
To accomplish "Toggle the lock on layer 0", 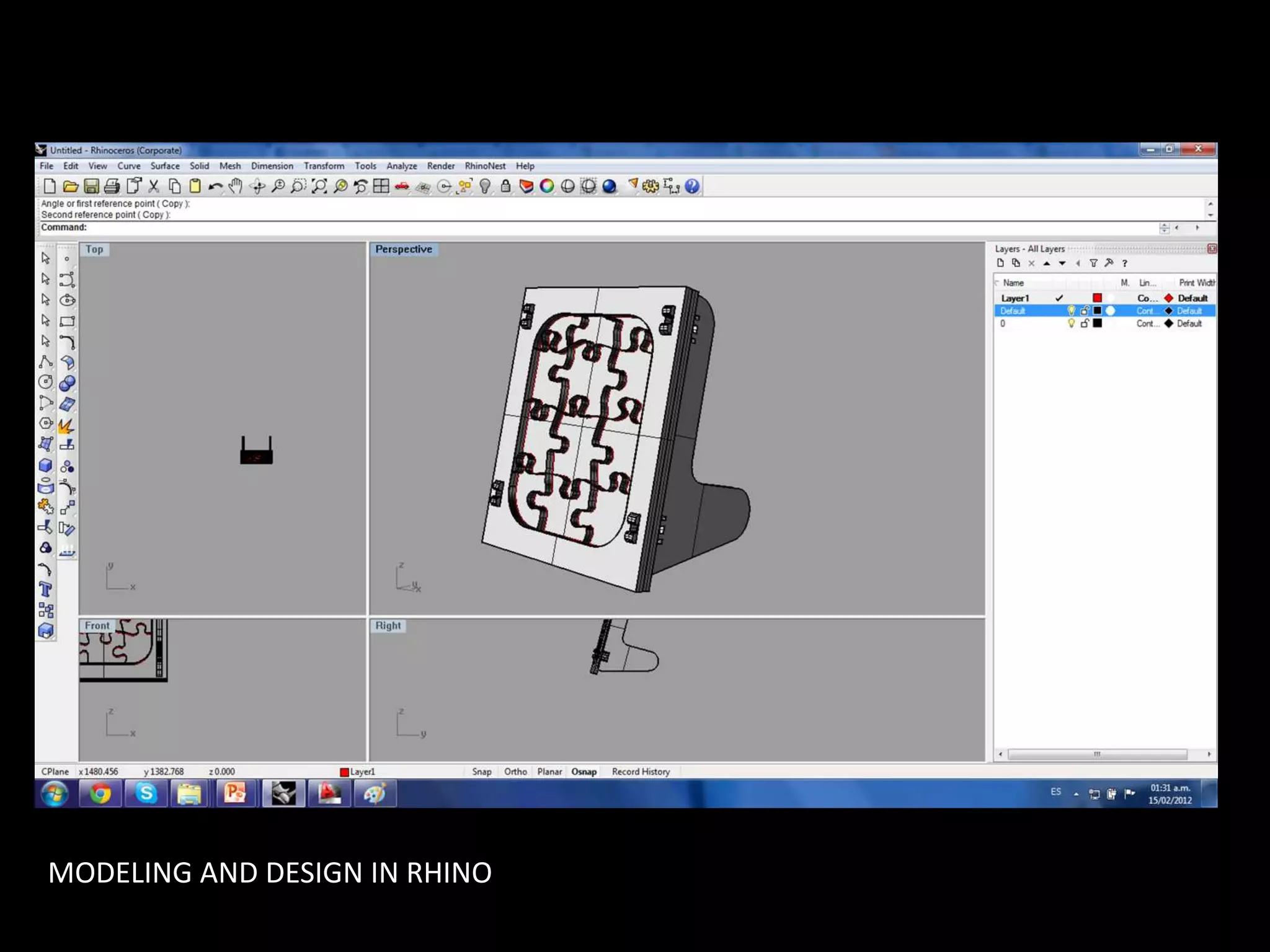I will click(x=1085, y=324).
